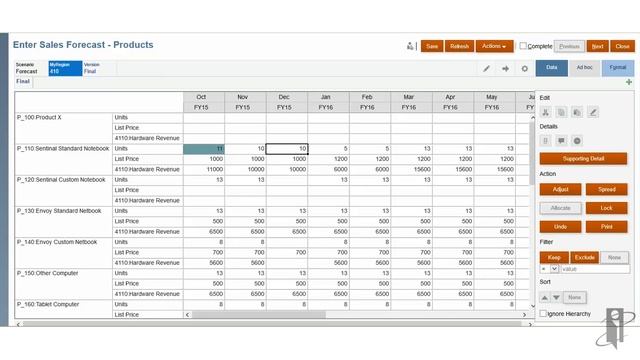Viewport: 640px width, 360px height.
Task: Click the Undo action button
Action: click(560, 227)
